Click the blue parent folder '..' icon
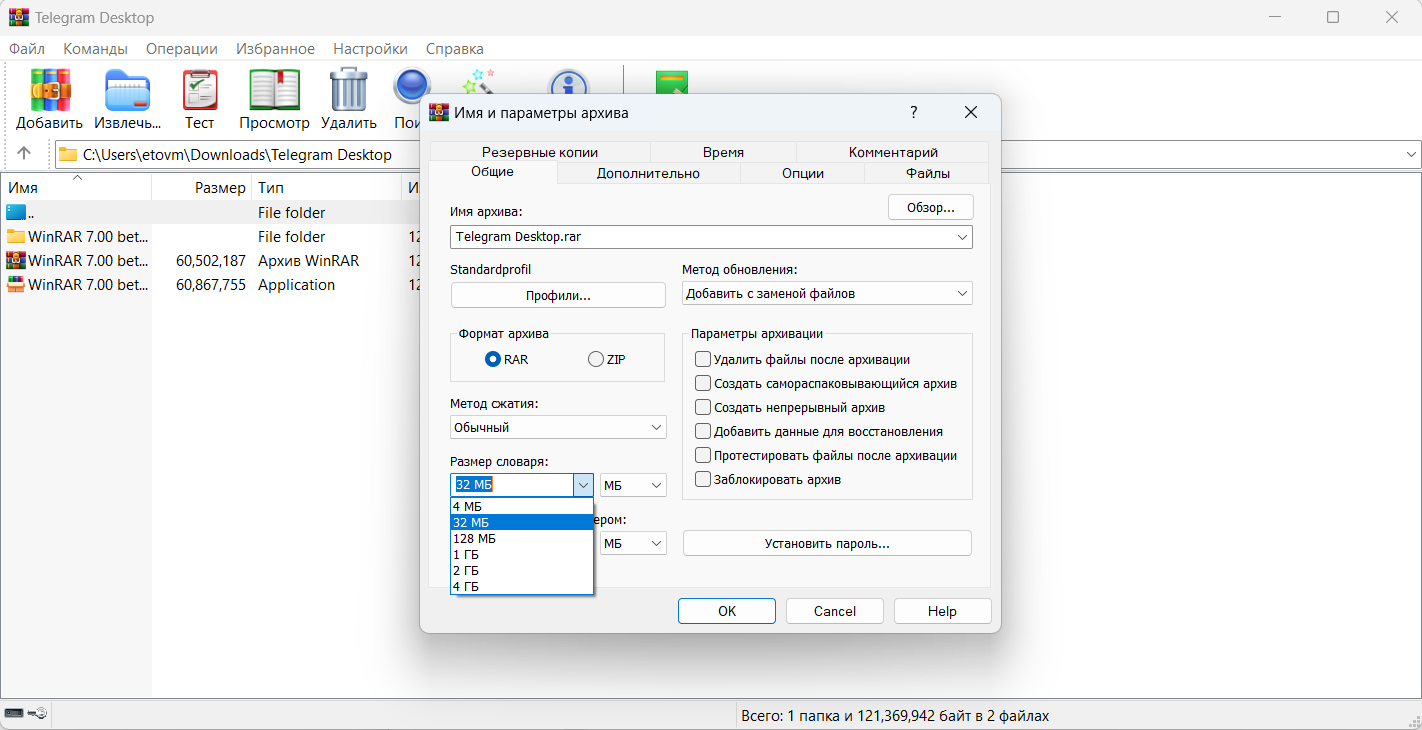This screenshot has height=730, width=1422. click(x=16, y=212)
